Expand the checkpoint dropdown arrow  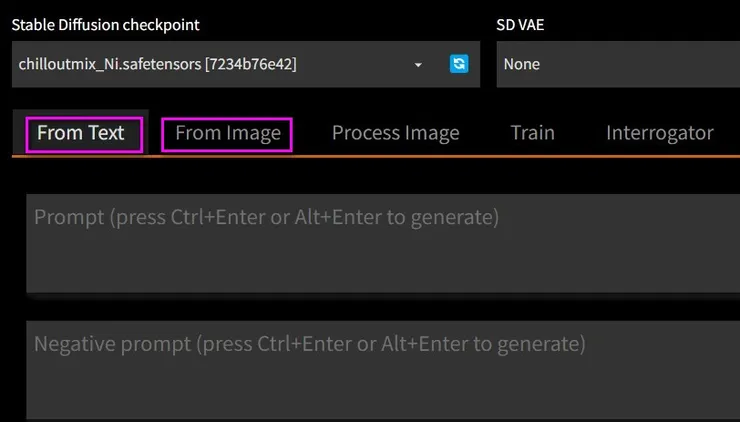tap(418, 65)
